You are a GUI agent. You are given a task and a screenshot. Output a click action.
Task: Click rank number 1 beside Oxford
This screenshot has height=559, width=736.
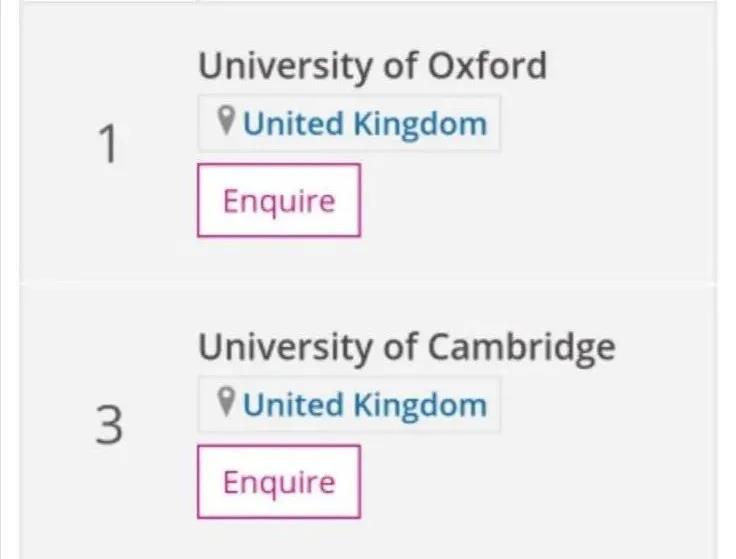coord(108,144)
